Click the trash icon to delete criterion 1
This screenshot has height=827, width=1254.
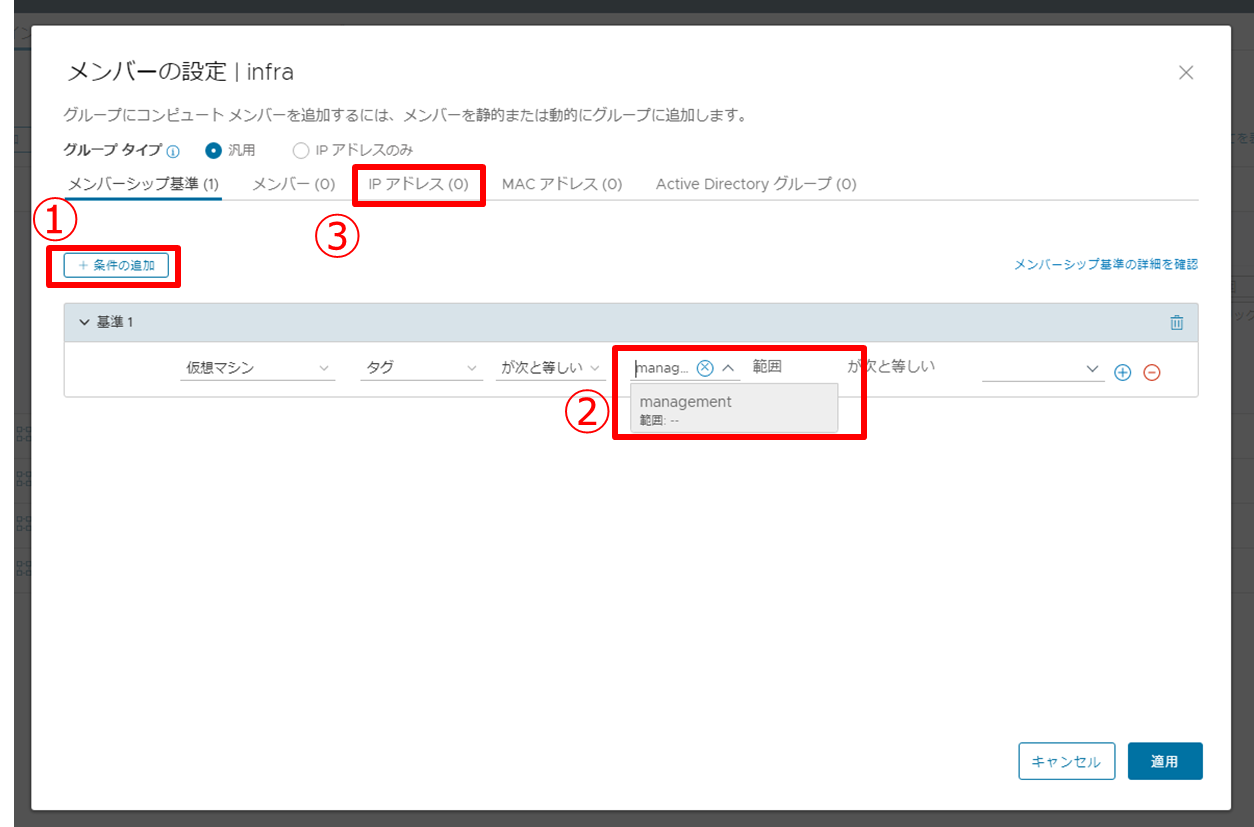tap(1176, 322)
